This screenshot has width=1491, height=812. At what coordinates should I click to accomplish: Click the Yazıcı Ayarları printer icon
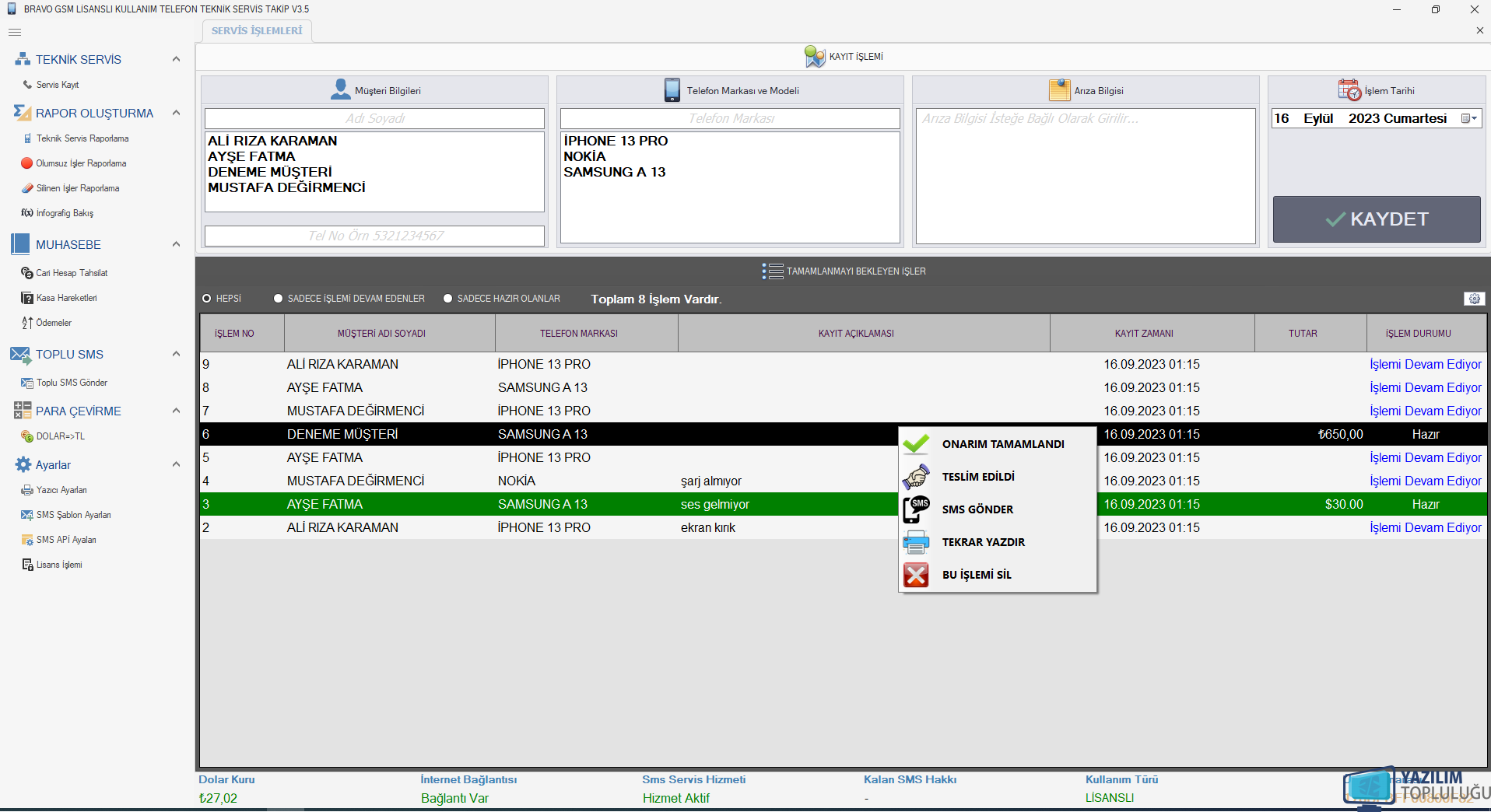pos(27,490)
